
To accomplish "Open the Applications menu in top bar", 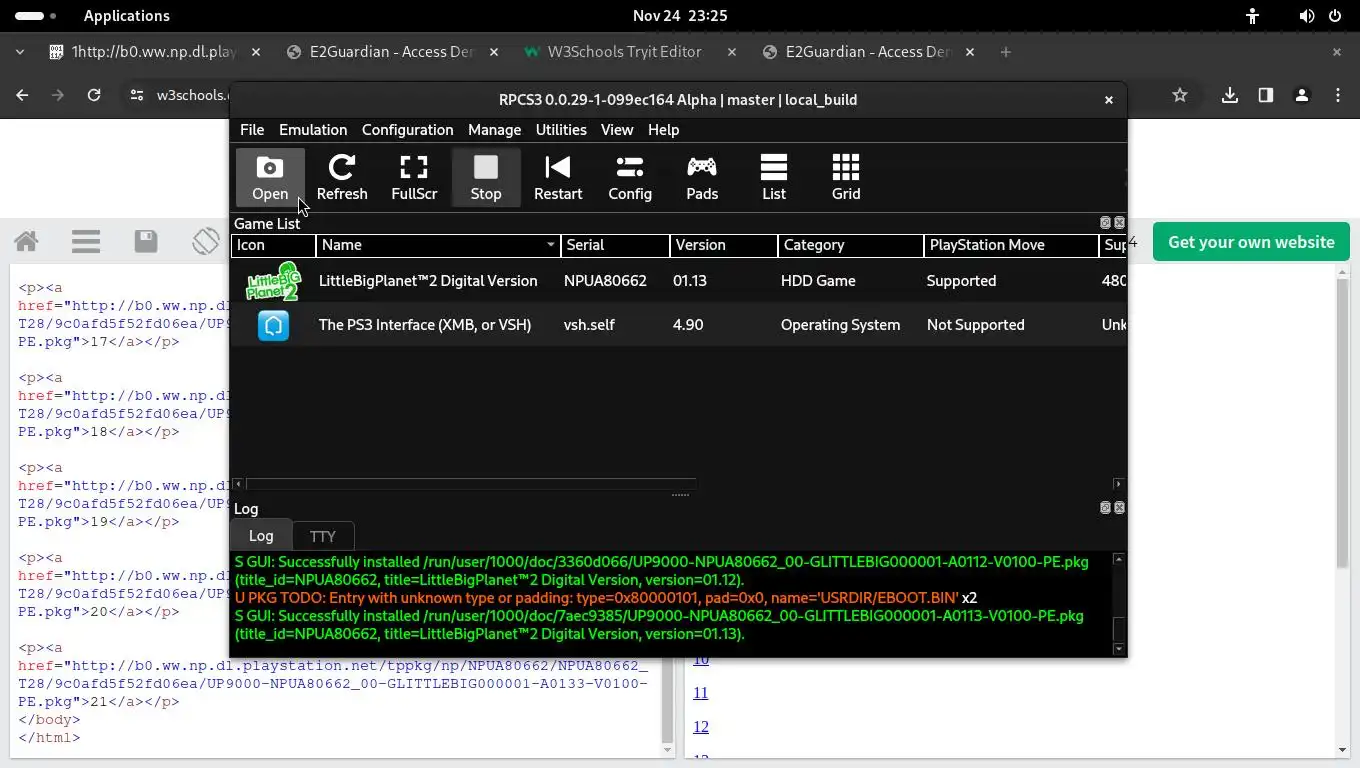I will 127,16.
